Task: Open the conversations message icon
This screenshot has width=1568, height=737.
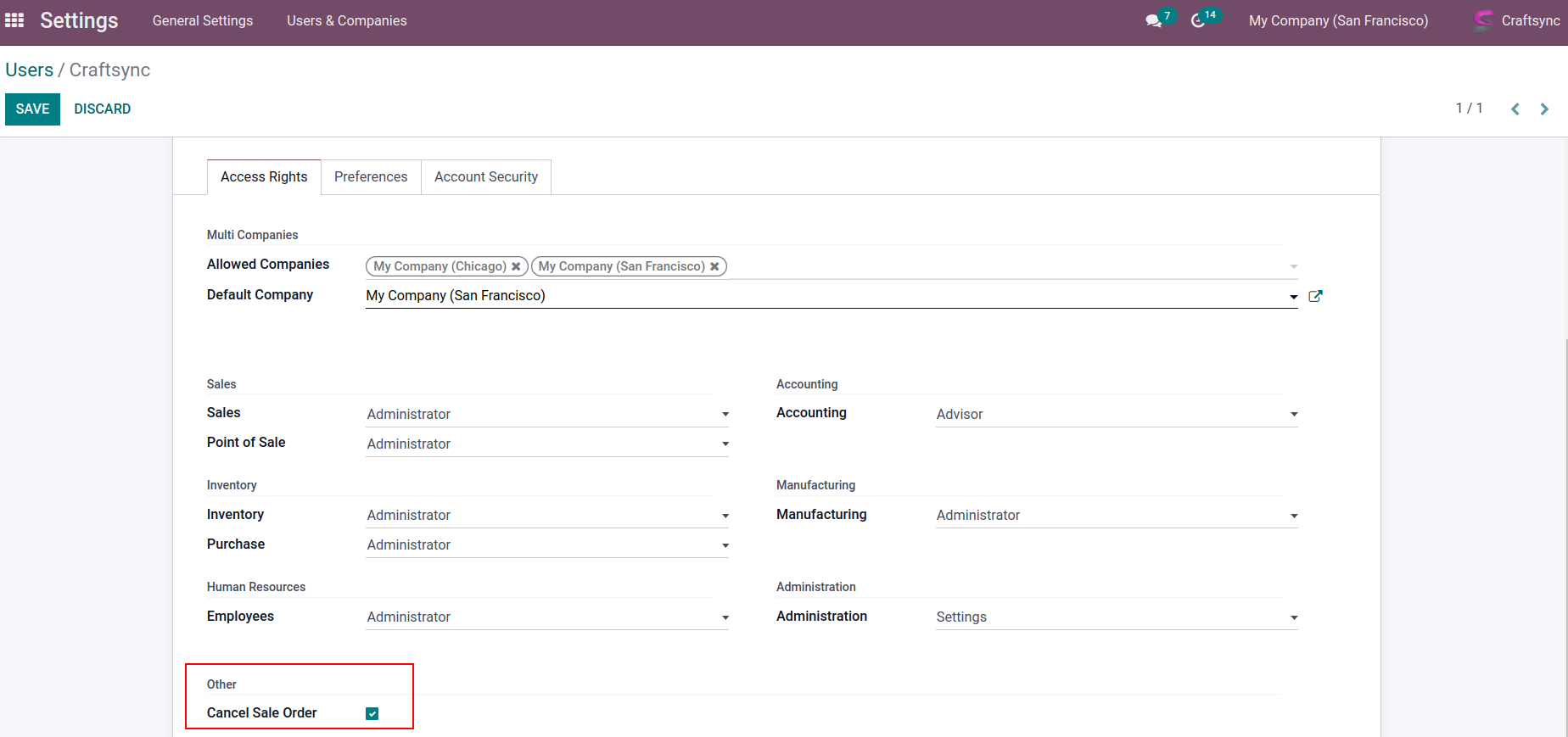Action: (x=1153, y=21)
